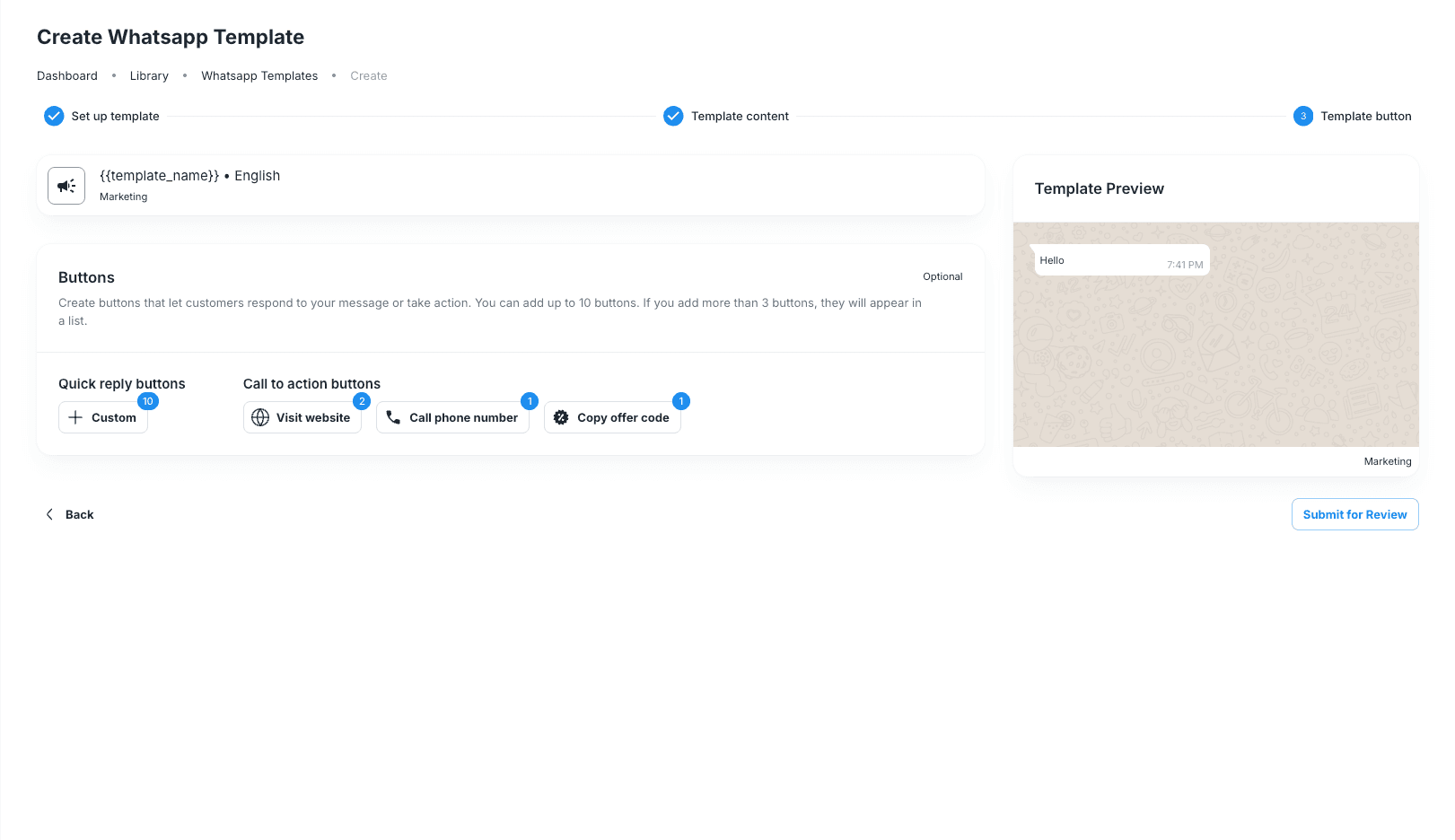Click the Back chevron arrow icon
This screenshot has width=1455, height=840.
click(x=49, y=514)
